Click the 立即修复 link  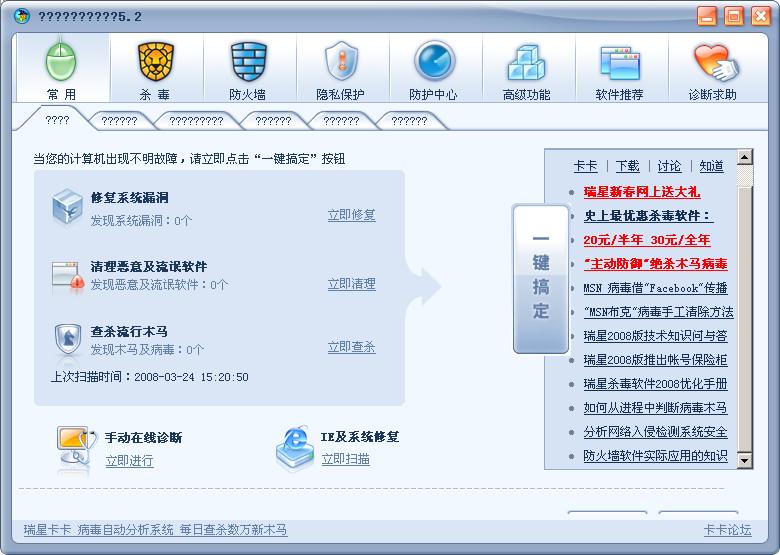pyautogui.click(x=352, y=215)
